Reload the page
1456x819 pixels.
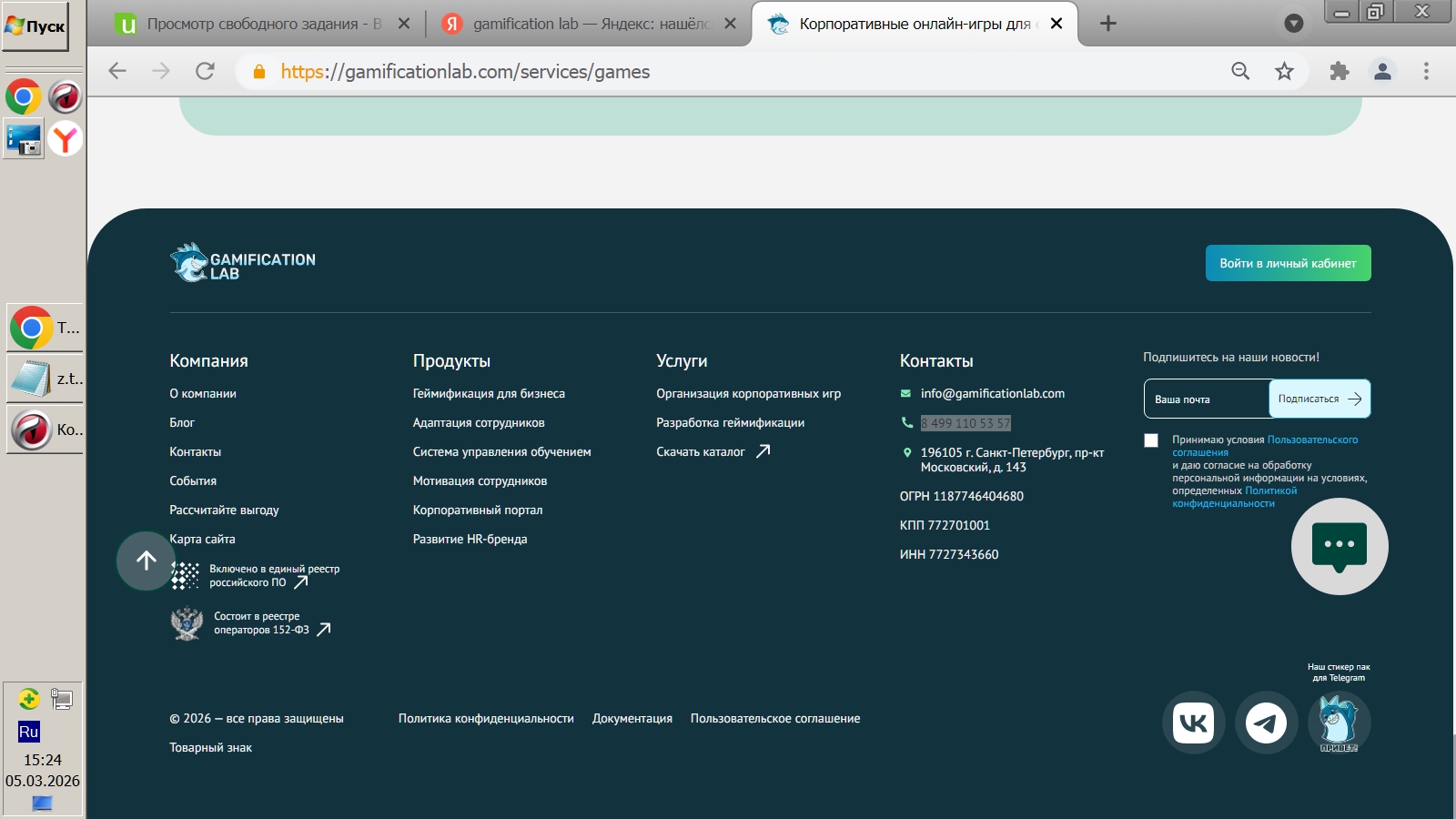[x=205, y=71]
